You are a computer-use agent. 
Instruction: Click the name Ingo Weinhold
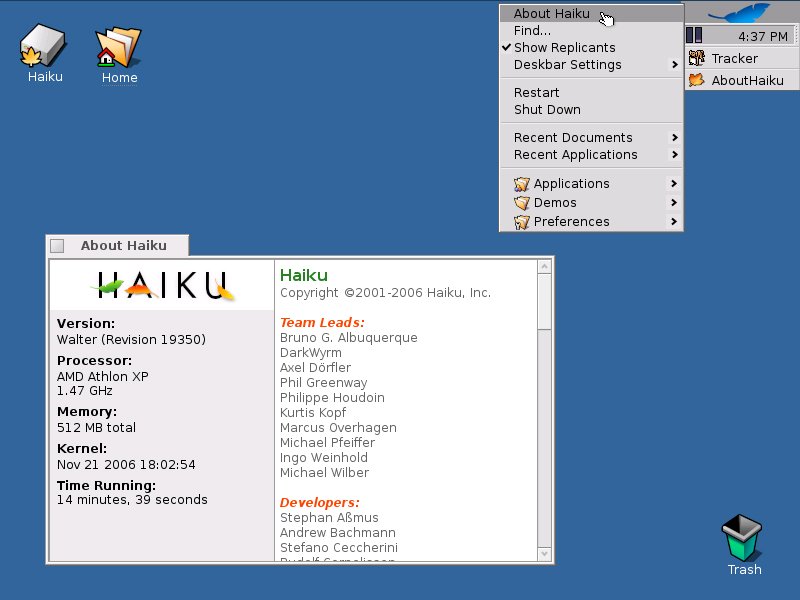(323, 458)
